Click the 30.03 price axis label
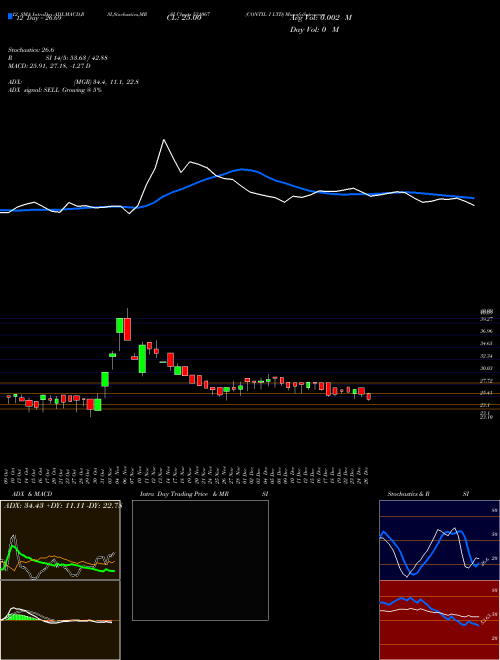Screen dimensions: 500x660 coord(486,368)
